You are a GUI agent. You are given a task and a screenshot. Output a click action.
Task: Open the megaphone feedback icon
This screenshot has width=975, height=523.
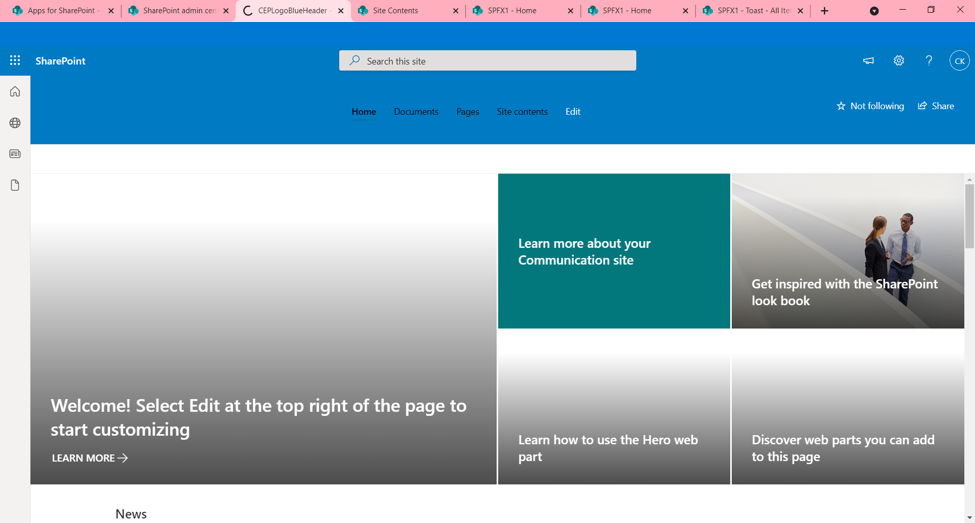pos(868,61)
